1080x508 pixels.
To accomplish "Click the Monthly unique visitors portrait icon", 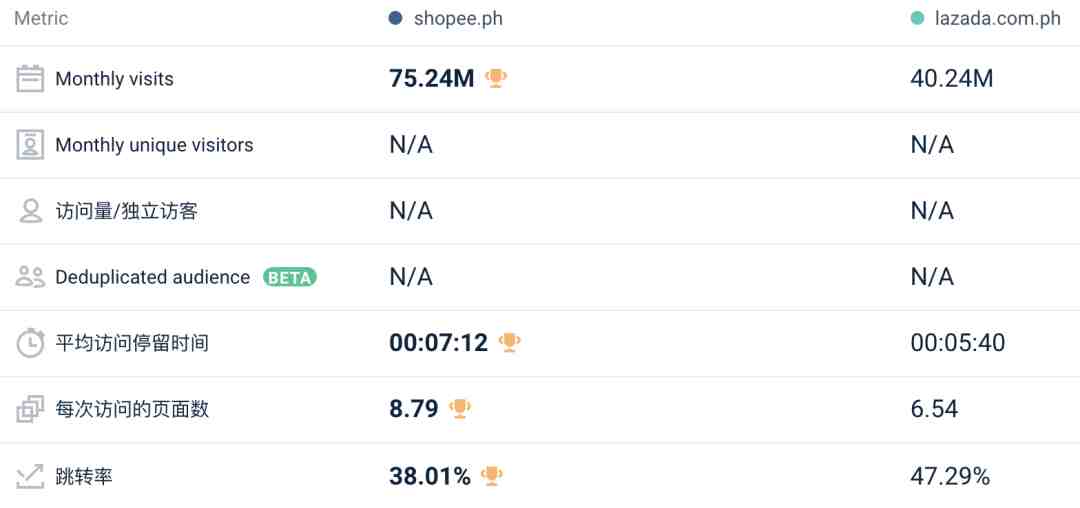I will (30, 145).
